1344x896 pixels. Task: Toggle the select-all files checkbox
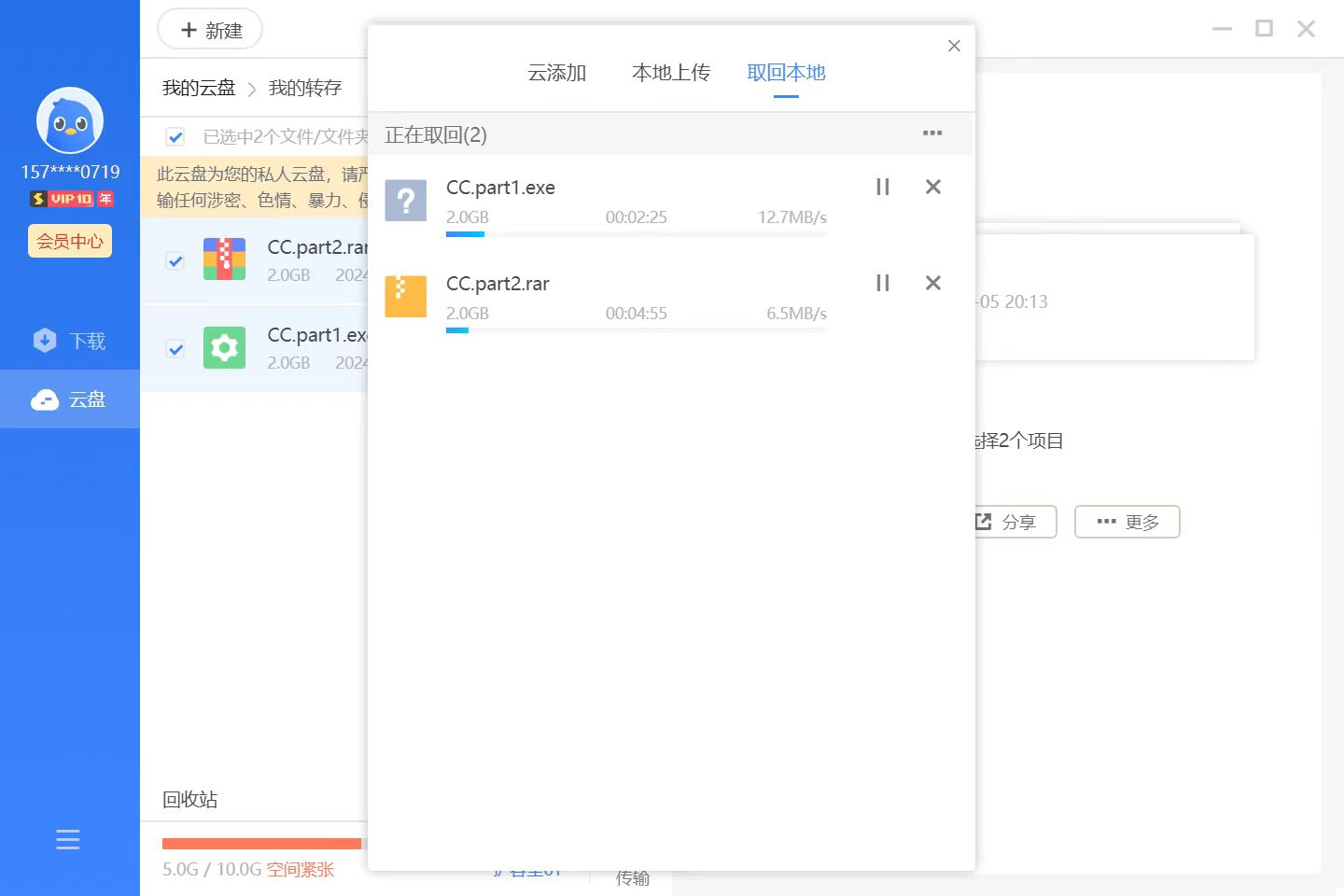175,137
